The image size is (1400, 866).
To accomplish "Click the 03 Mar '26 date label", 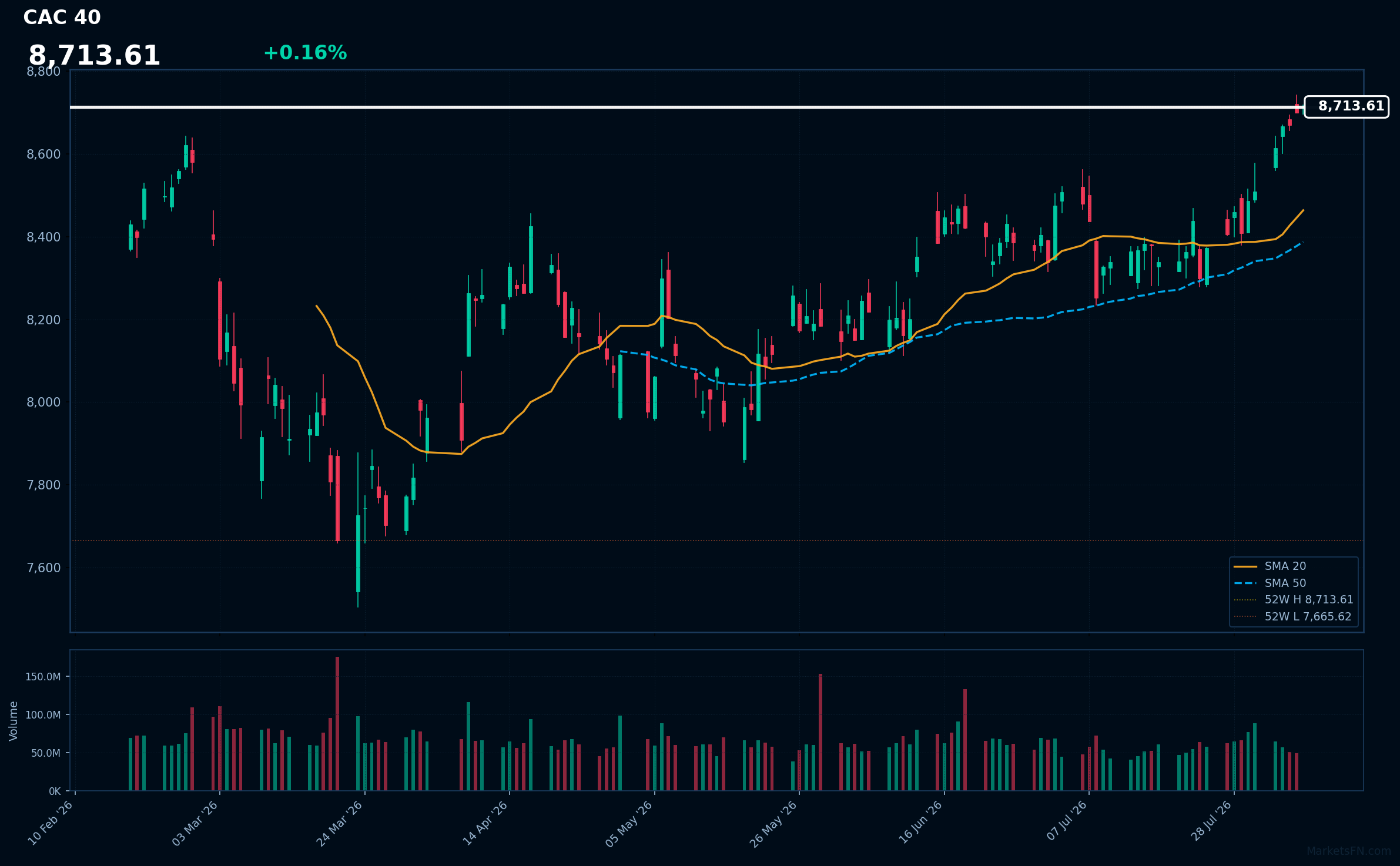I will pyautogui.click(x=196, y=823).
